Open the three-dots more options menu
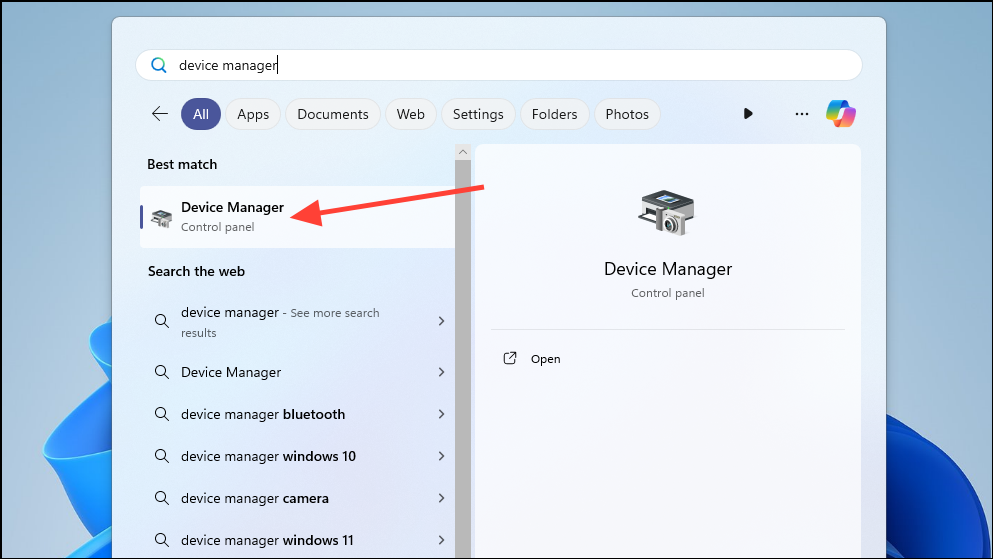The height and width of the screenshot is (559, 993). (x=802, y=114)
